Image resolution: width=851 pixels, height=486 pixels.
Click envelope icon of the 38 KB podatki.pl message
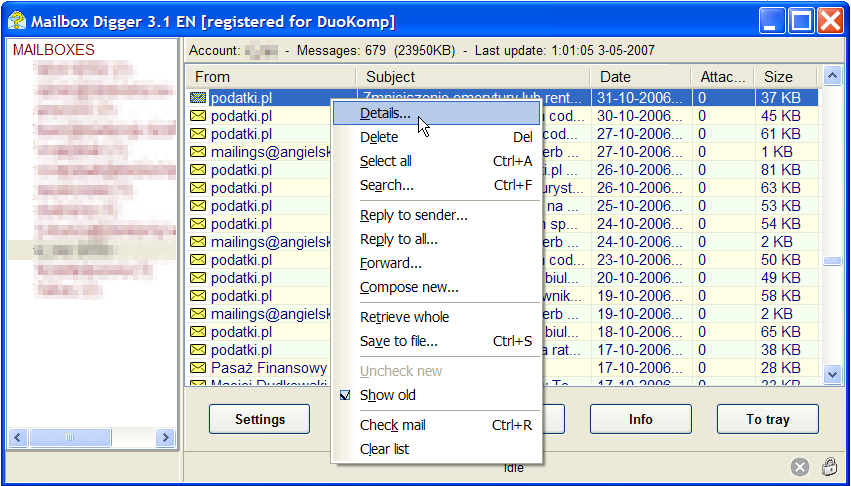198,350
